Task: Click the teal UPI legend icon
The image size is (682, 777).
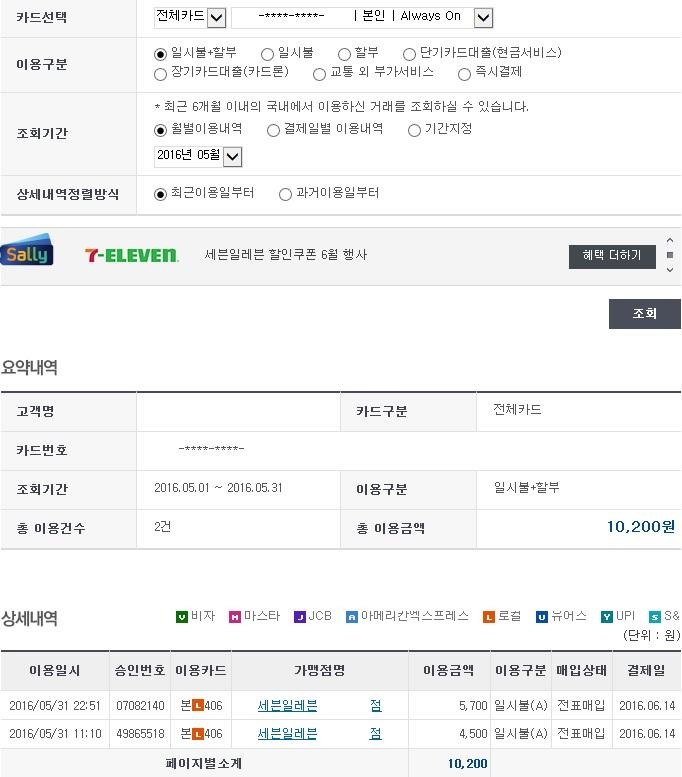Action: [x=607, y=617]
